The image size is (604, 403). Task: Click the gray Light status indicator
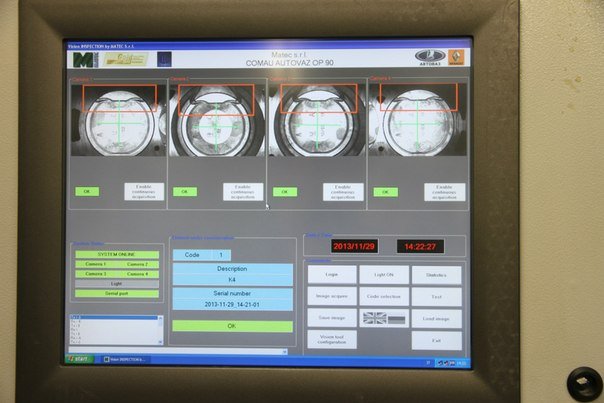click(117, 284)
